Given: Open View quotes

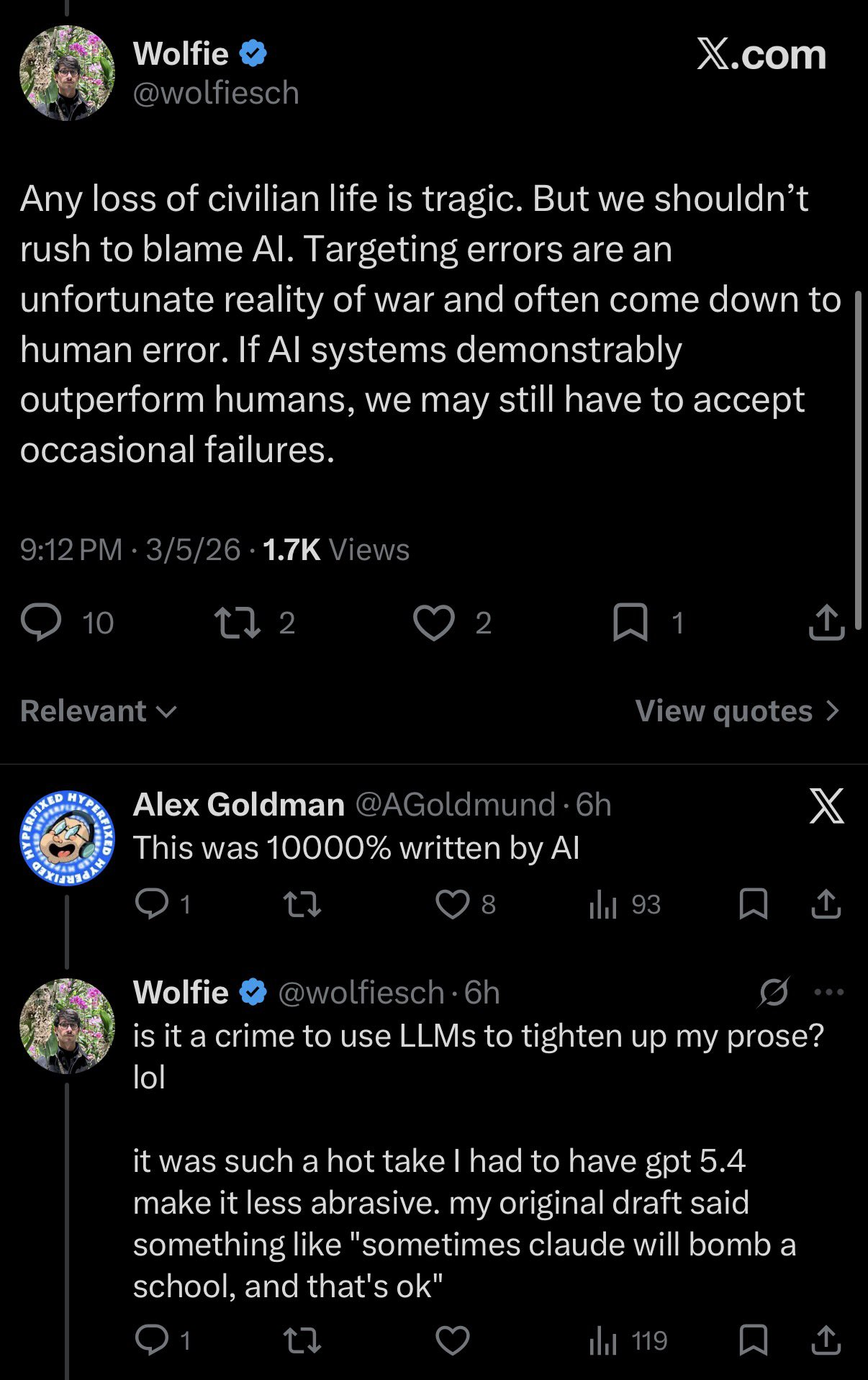Looking at the screenshot, I should tap(737, 711).
